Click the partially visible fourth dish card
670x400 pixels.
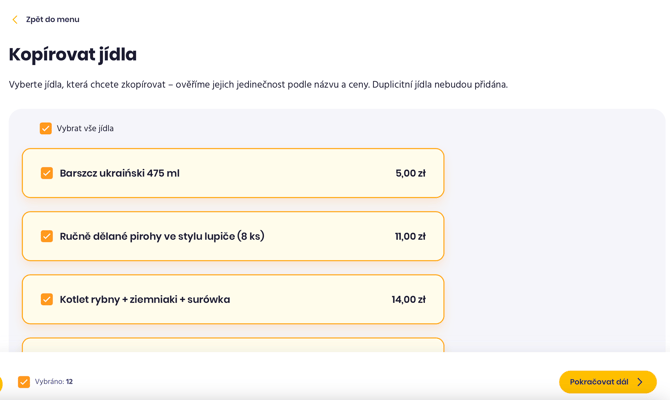click(x=233, y=345)
